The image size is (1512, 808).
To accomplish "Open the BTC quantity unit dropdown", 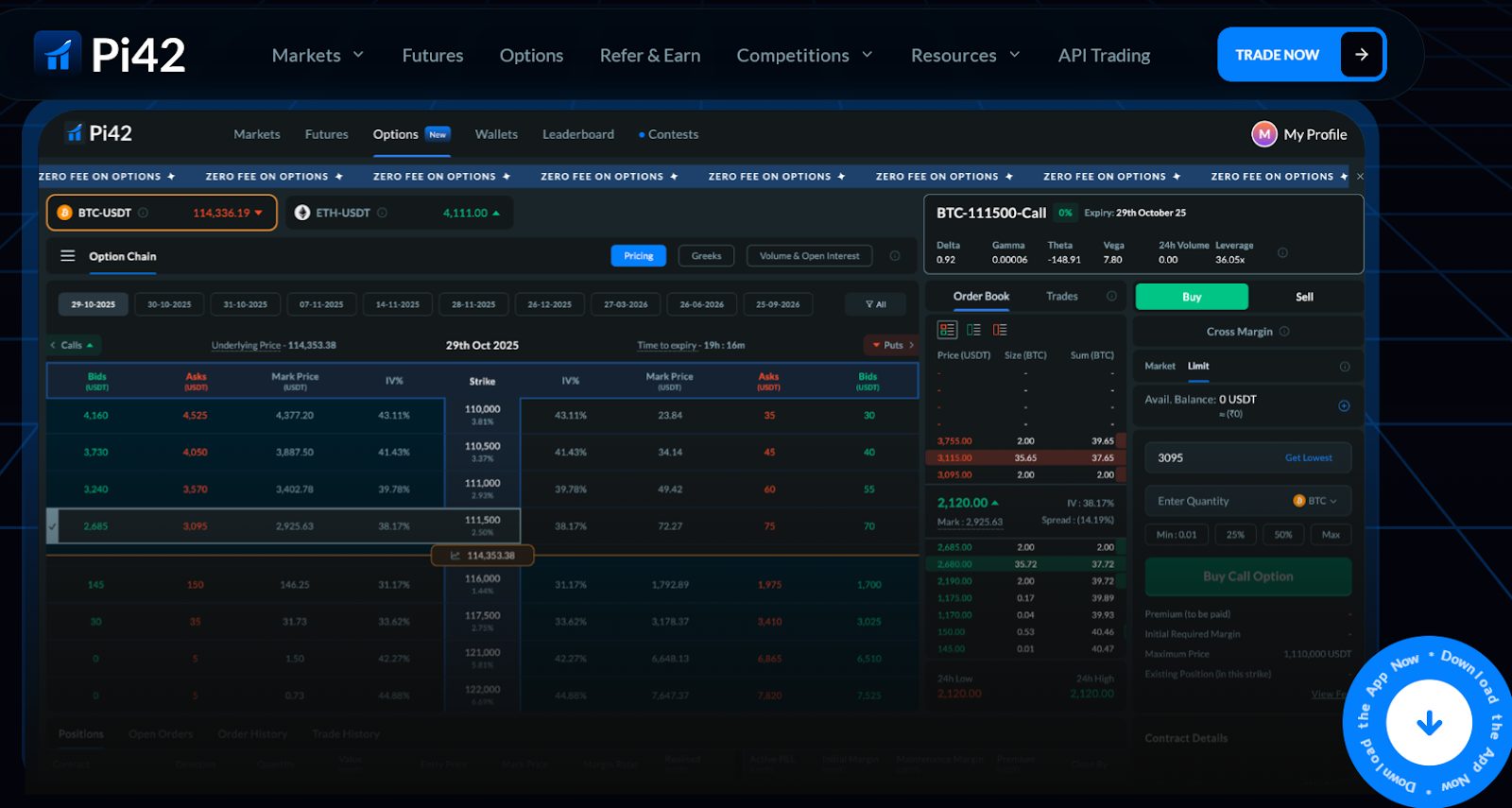I will (x=1315, y=501).
